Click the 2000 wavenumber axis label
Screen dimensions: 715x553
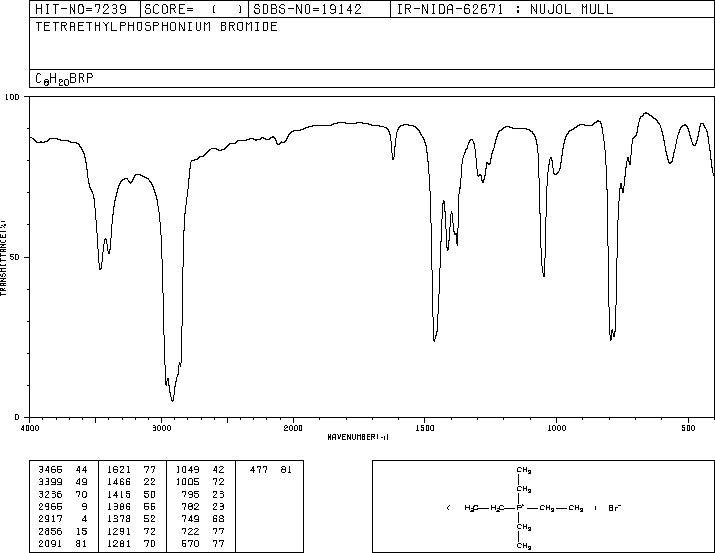[293, 428]
